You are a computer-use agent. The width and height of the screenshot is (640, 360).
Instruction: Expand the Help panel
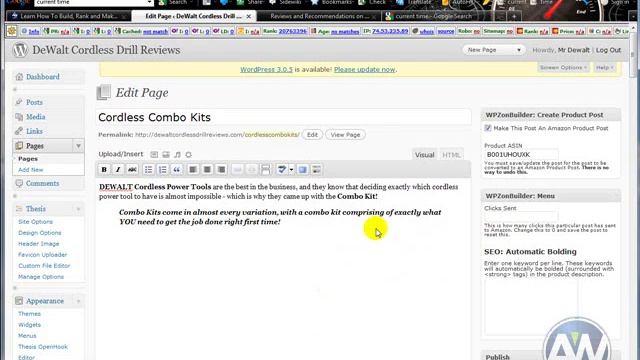(x=604, y=67)
